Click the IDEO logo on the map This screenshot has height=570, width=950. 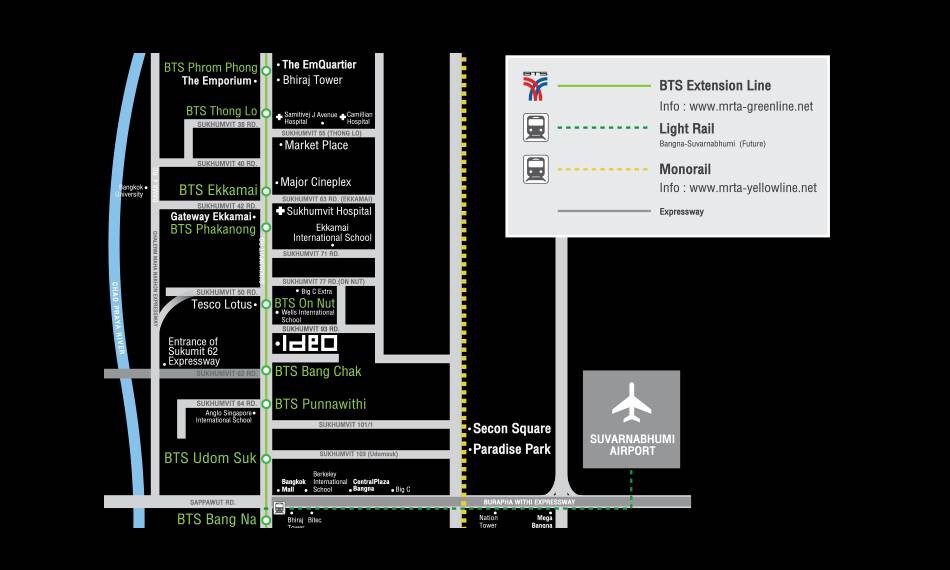pyautogui.click(x=309, y=343)
